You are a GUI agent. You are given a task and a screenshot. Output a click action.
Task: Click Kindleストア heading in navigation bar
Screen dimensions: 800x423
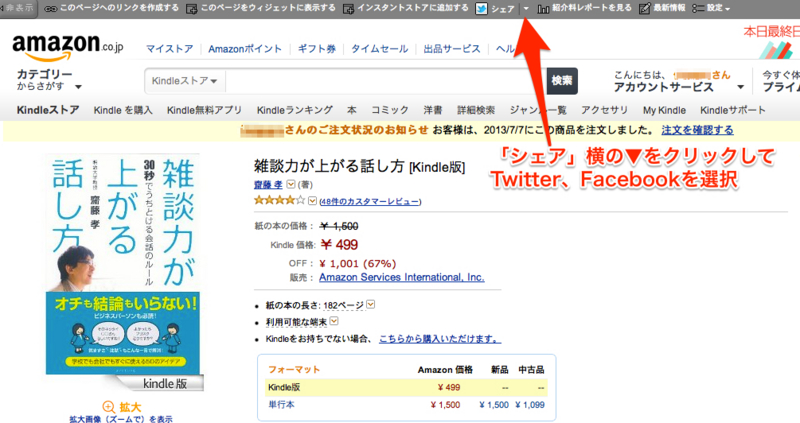click(x=48, y=110)
